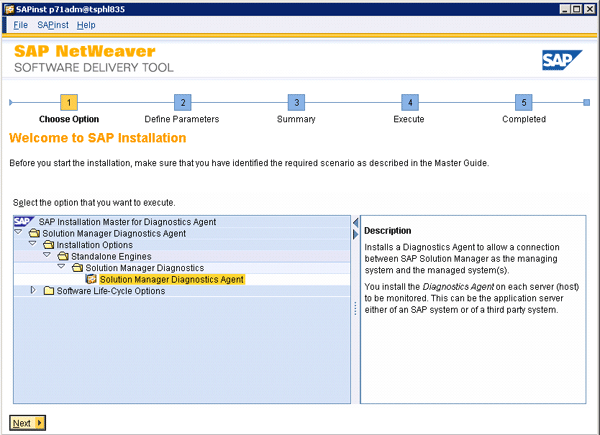This screenshot has width=600, height=435.
Task: Click the SAPinst title bar application icon
Action: [x=9, y=9]
